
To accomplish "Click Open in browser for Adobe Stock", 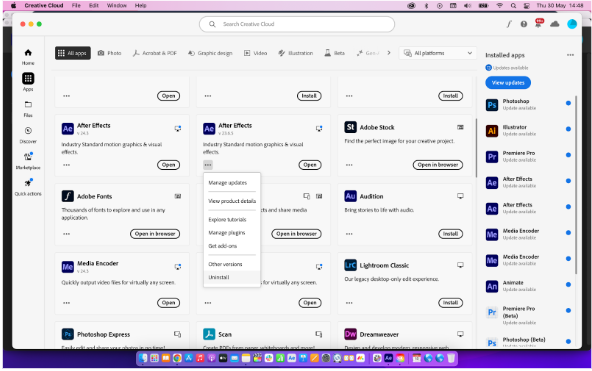I will [x=438, y=165].
